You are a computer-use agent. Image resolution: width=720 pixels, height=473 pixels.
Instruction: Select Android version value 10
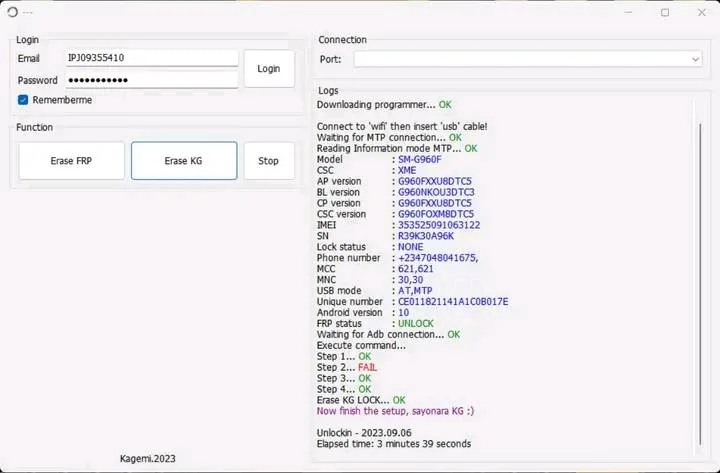click(403, 313)
